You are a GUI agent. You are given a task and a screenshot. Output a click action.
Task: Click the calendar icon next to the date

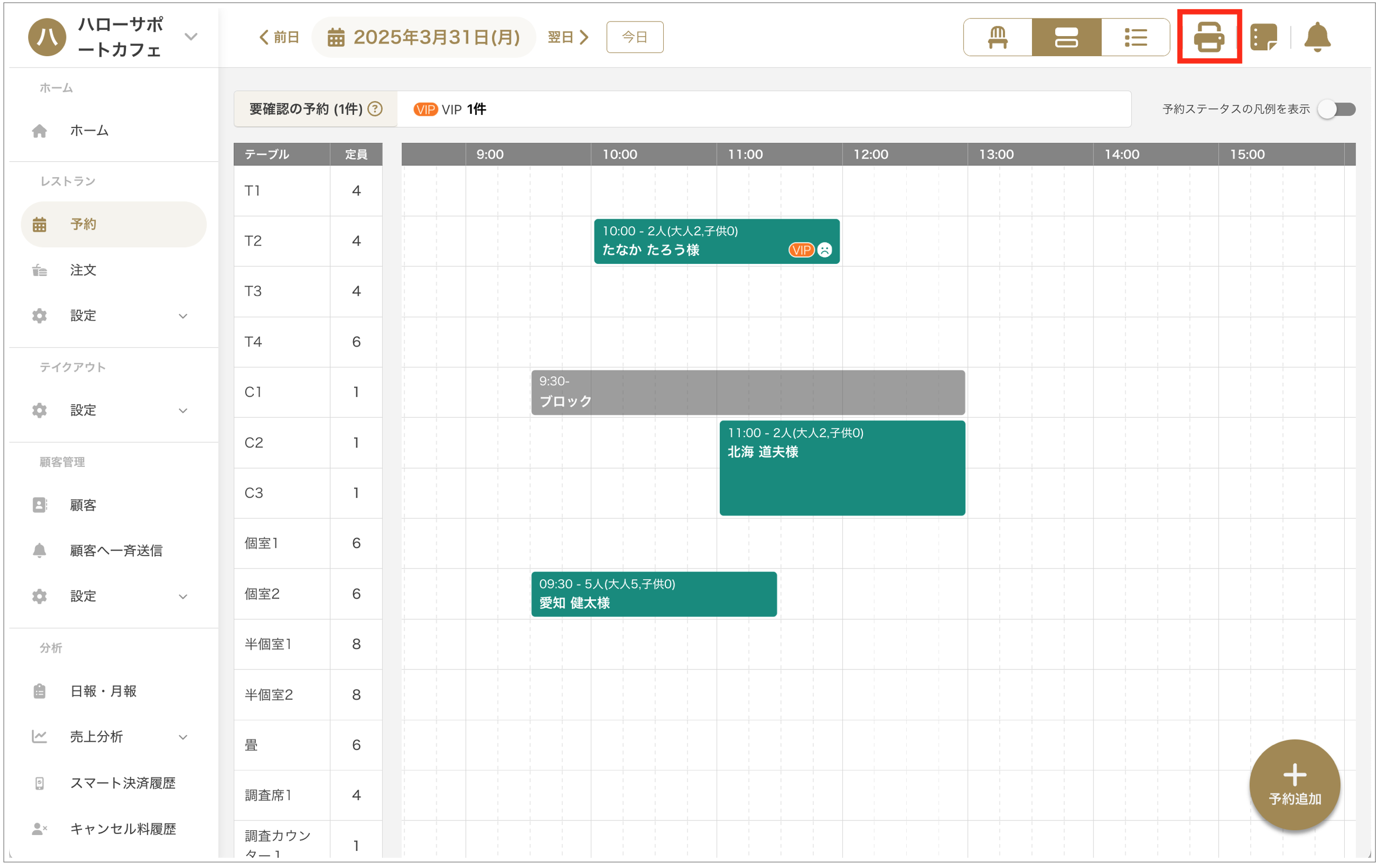335,38
